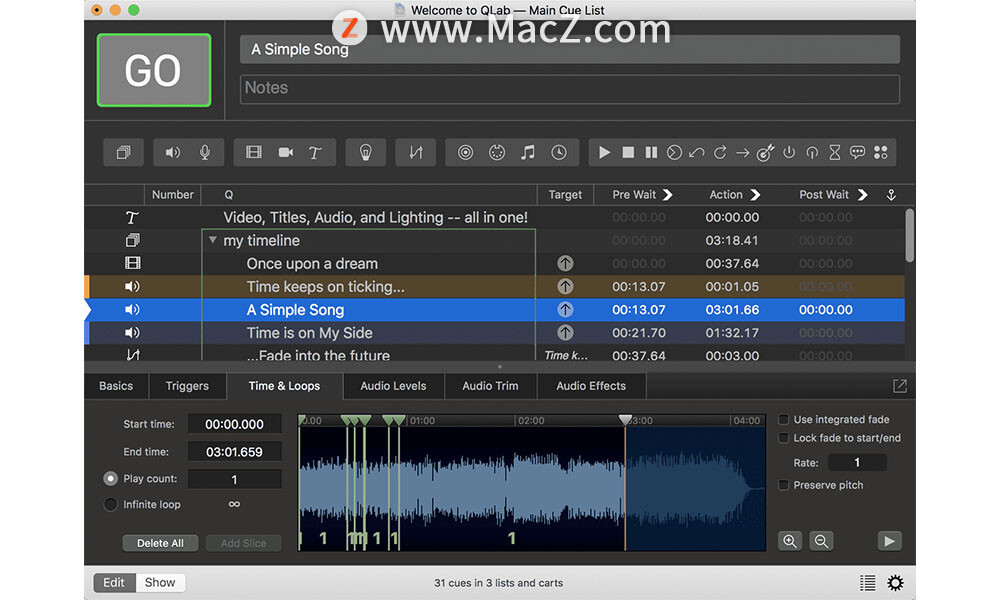This screenshot has width=1000, height=600.
Task: Expand the Post Wait column chevron
Action: 862,194
